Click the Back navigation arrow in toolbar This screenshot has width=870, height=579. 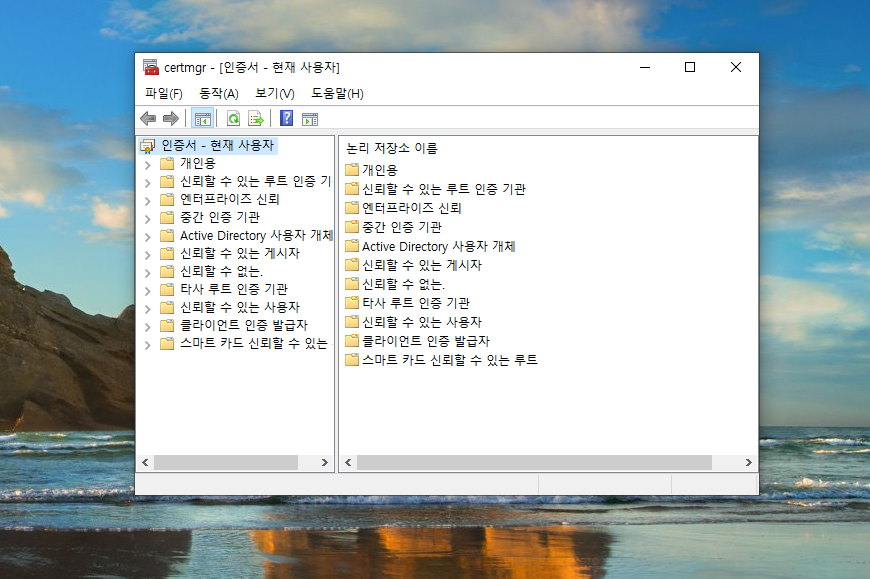click(148, 118)
